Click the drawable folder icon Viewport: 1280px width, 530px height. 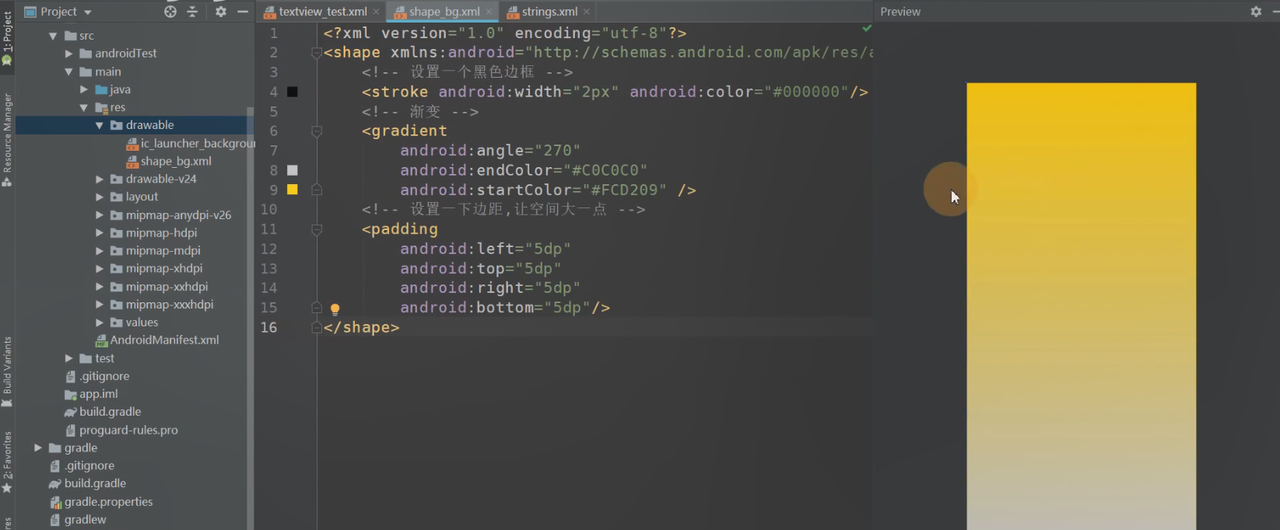(x=116, y=125)
